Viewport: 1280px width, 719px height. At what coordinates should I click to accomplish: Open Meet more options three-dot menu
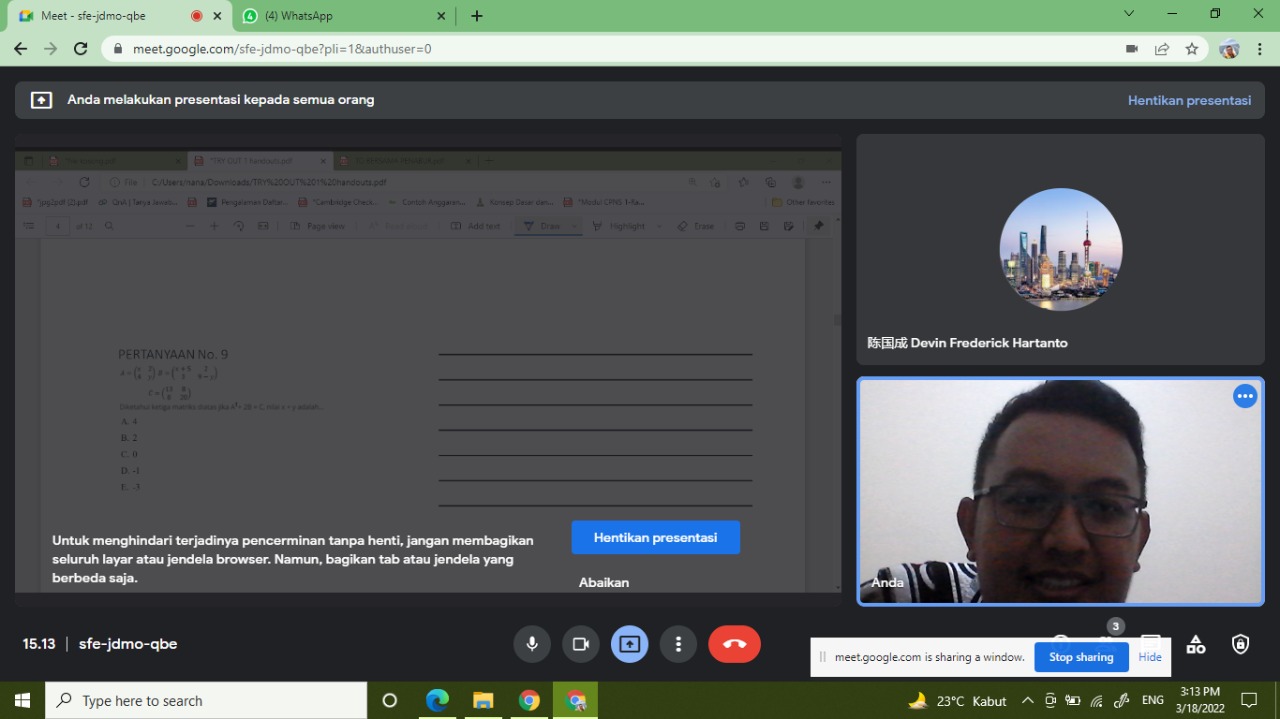click(678, 644)
